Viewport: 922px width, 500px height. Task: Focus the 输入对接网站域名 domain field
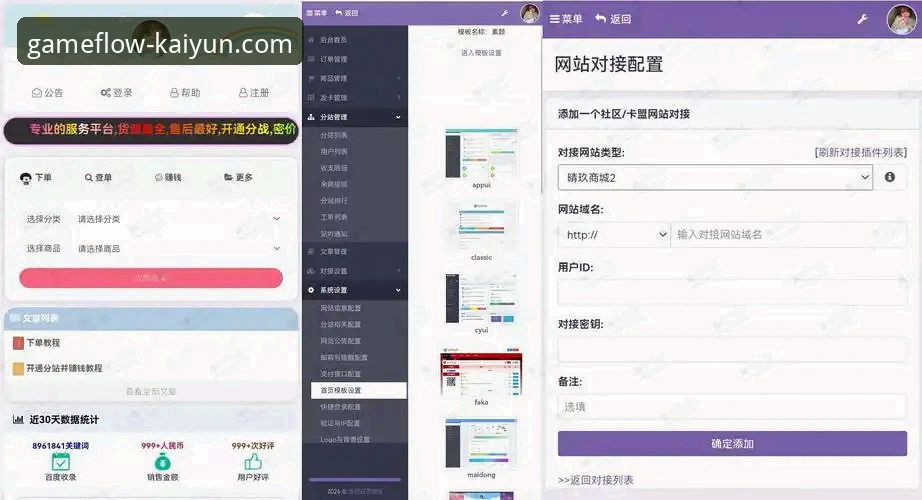789,235
